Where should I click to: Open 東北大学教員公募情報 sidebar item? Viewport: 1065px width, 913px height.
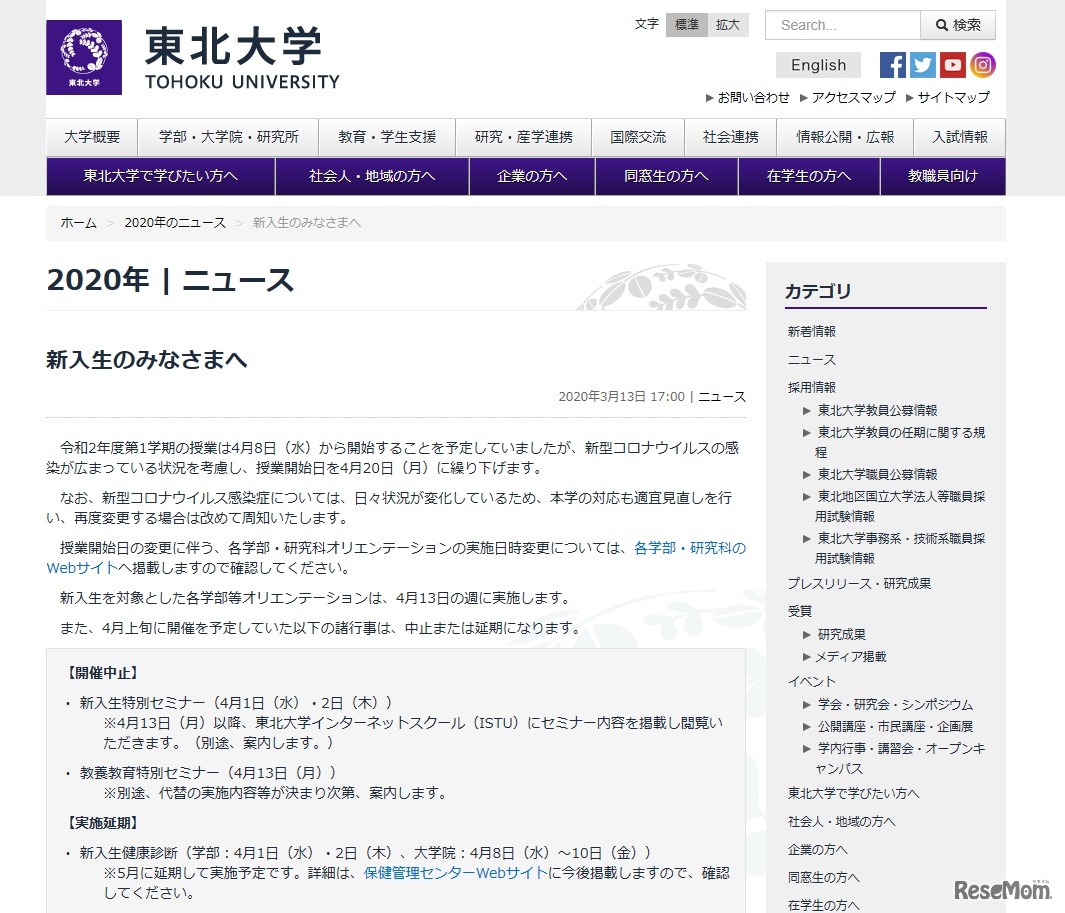[x=877, y=410]
